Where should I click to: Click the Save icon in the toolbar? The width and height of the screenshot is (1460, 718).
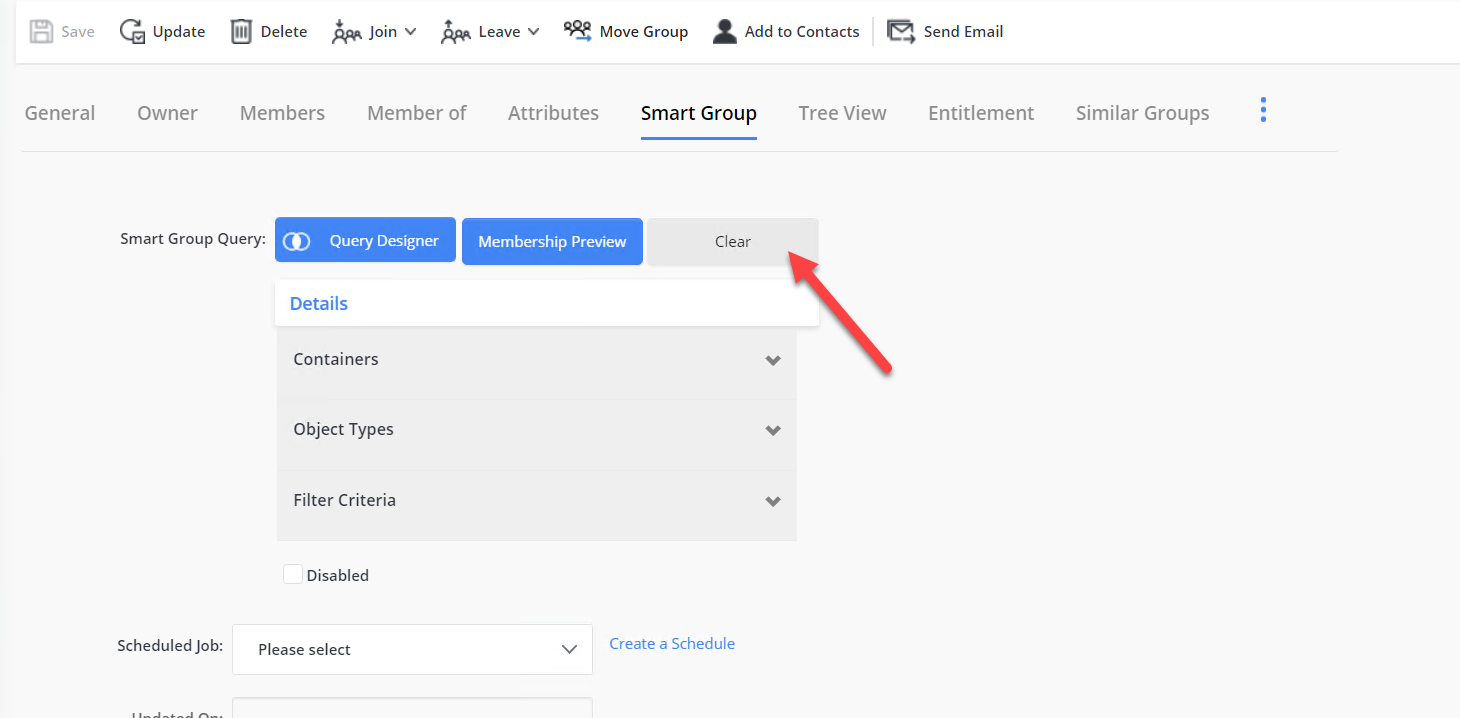click(x=40, y=31)
